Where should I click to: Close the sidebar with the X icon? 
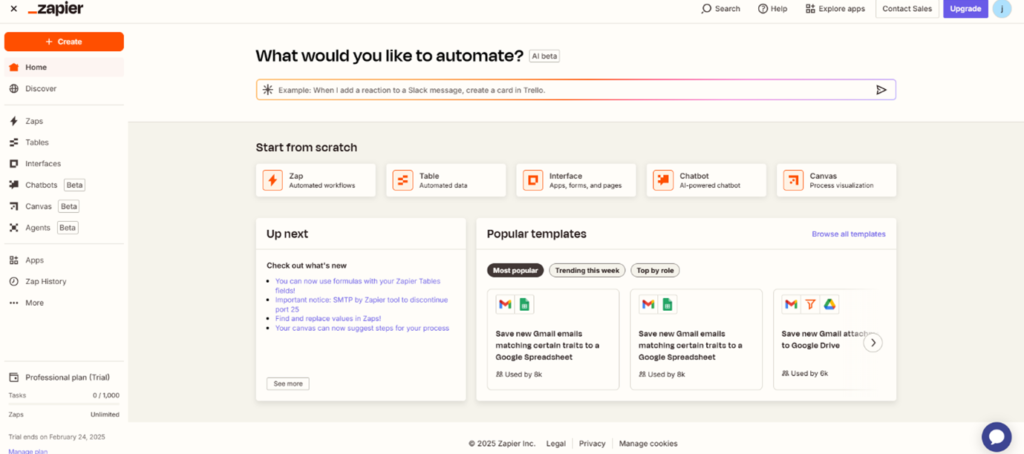[14, 9]
